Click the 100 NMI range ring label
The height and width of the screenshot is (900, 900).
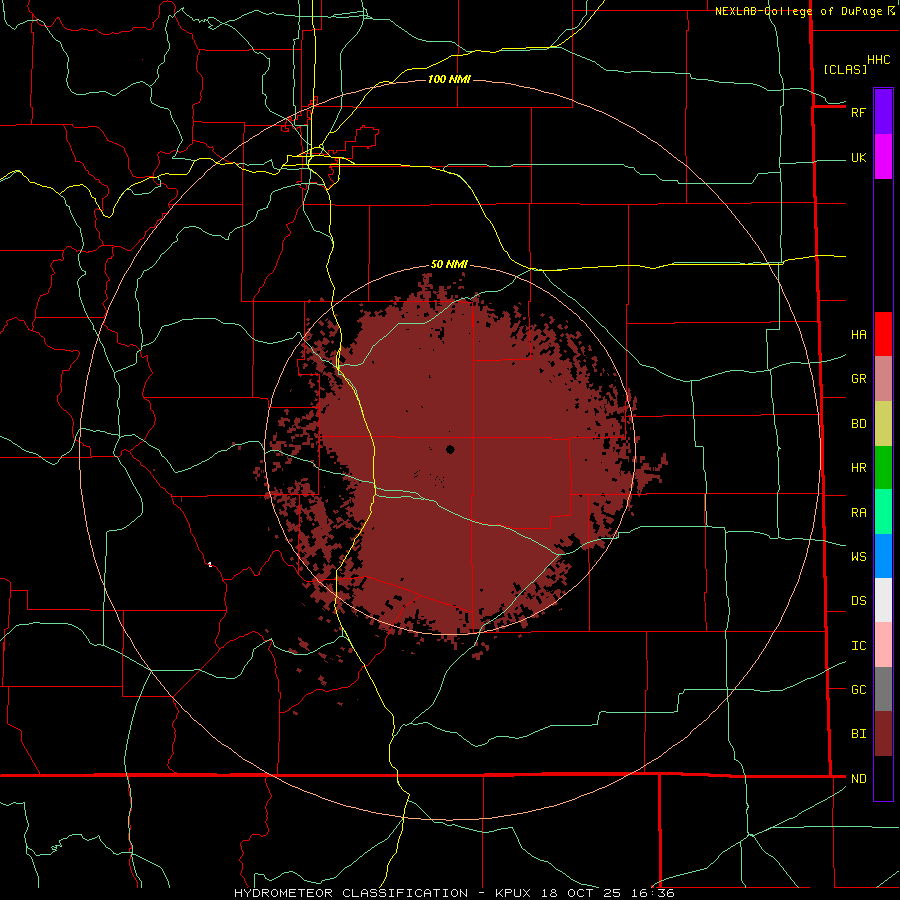point(449,79)
